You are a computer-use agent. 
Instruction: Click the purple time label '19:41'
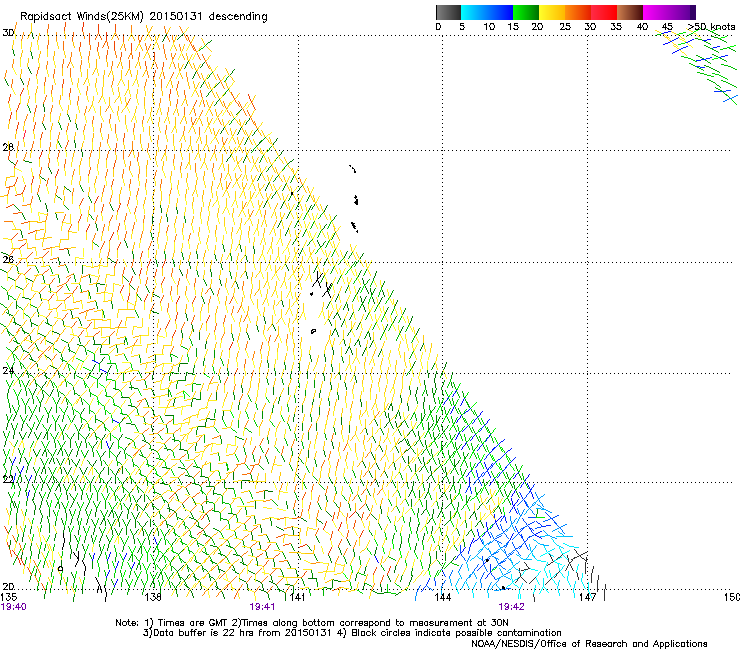click(262, 607)
